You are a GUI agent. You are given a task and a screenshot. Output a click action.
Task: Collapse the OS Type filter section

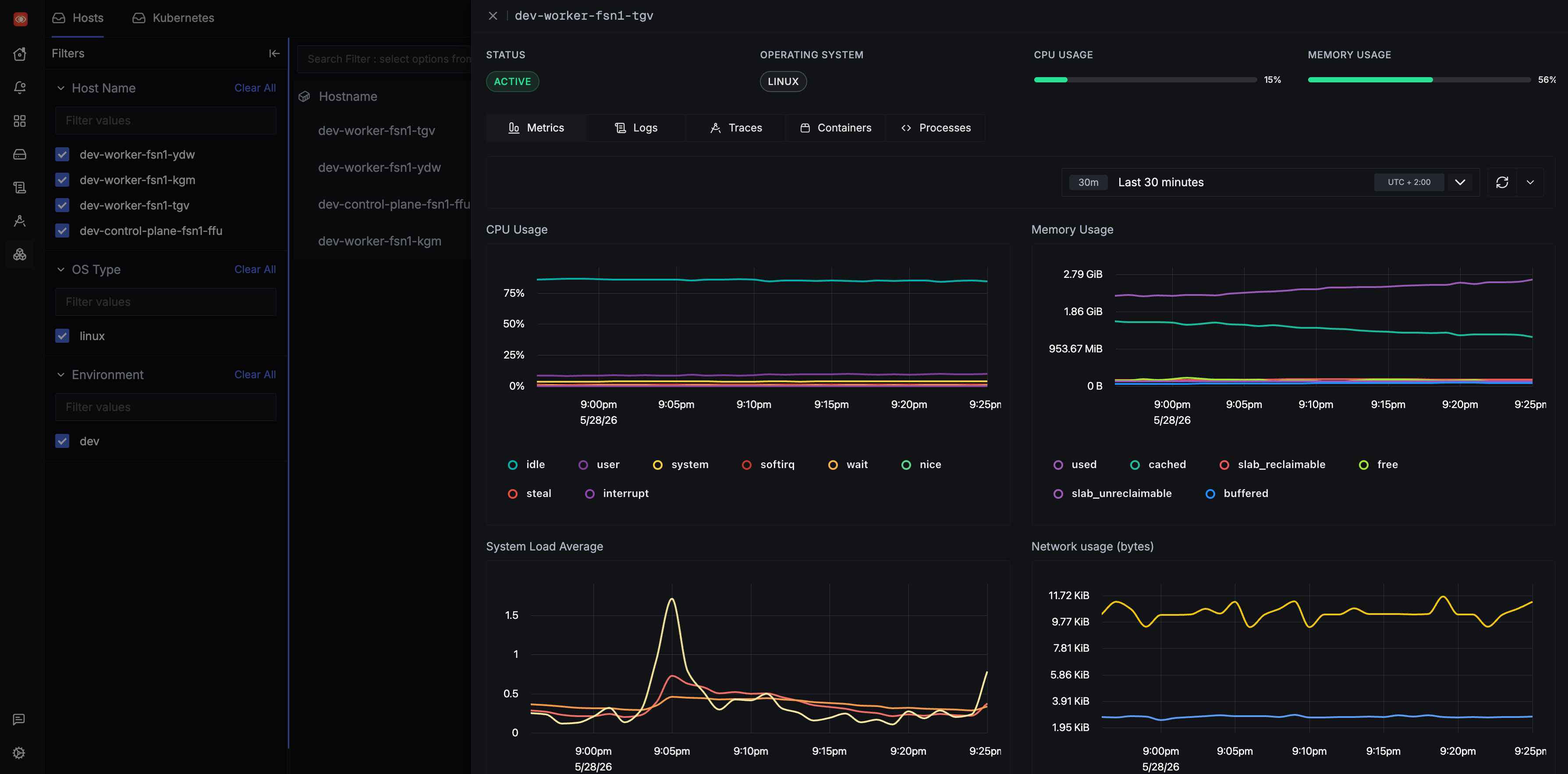coord(61,270)
